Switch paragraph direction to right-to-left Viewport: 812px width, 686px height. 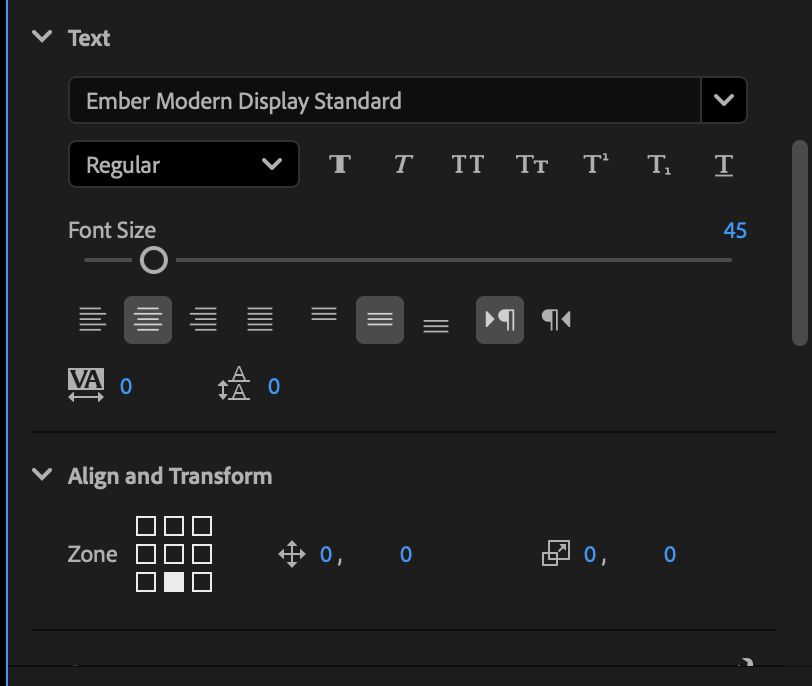(x=556, y=319)
